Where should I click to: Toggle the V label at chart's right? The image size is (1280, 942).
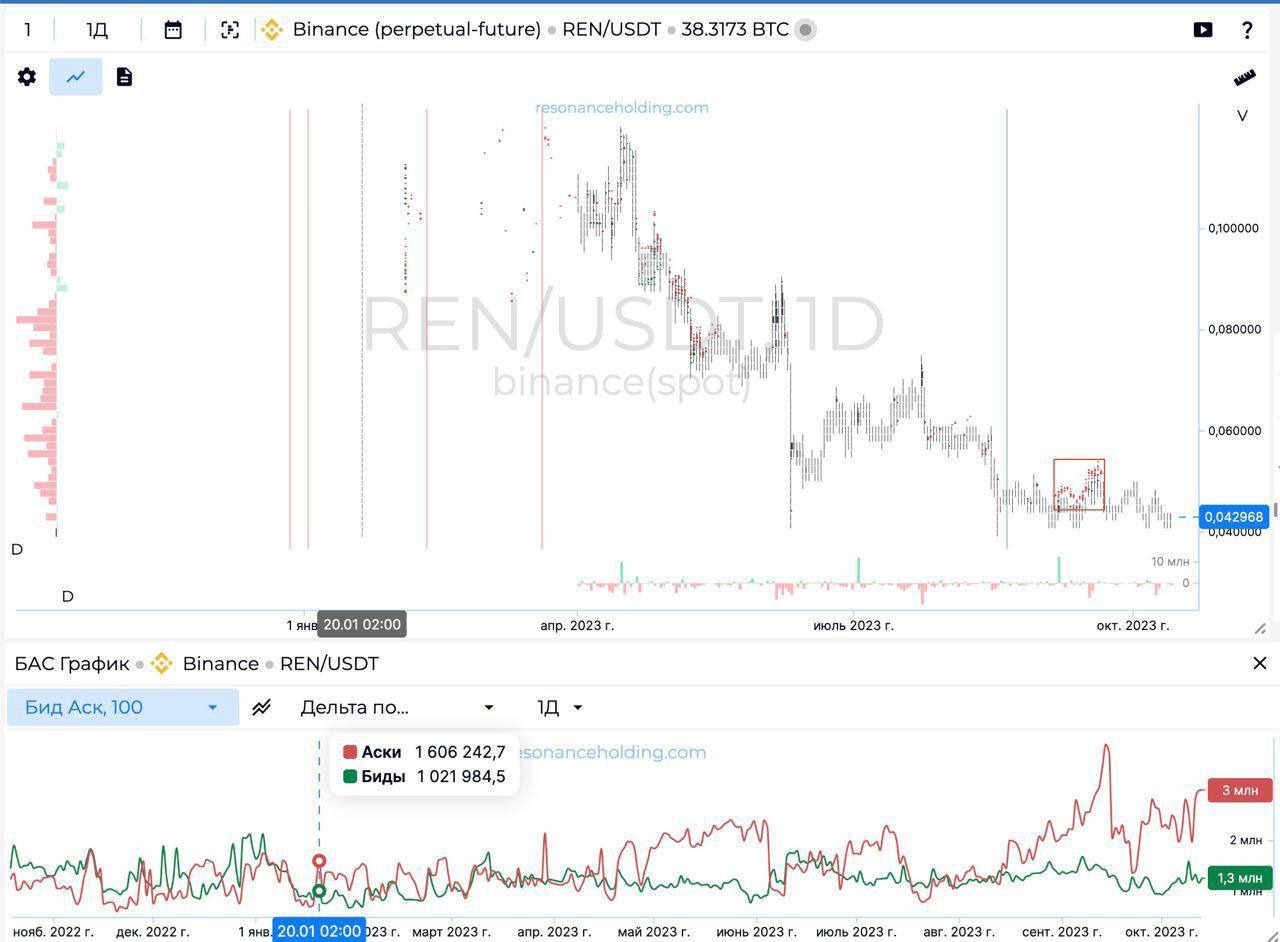pyautogui.click(x=1242, y=116)
